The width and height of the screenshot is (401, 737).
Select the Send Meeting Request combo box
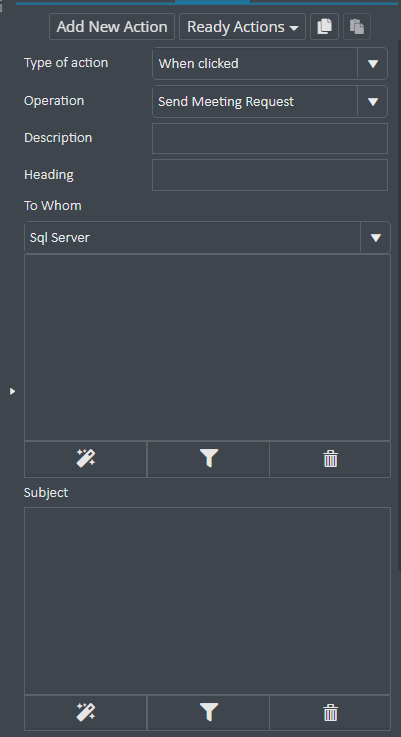coord(270,102)
